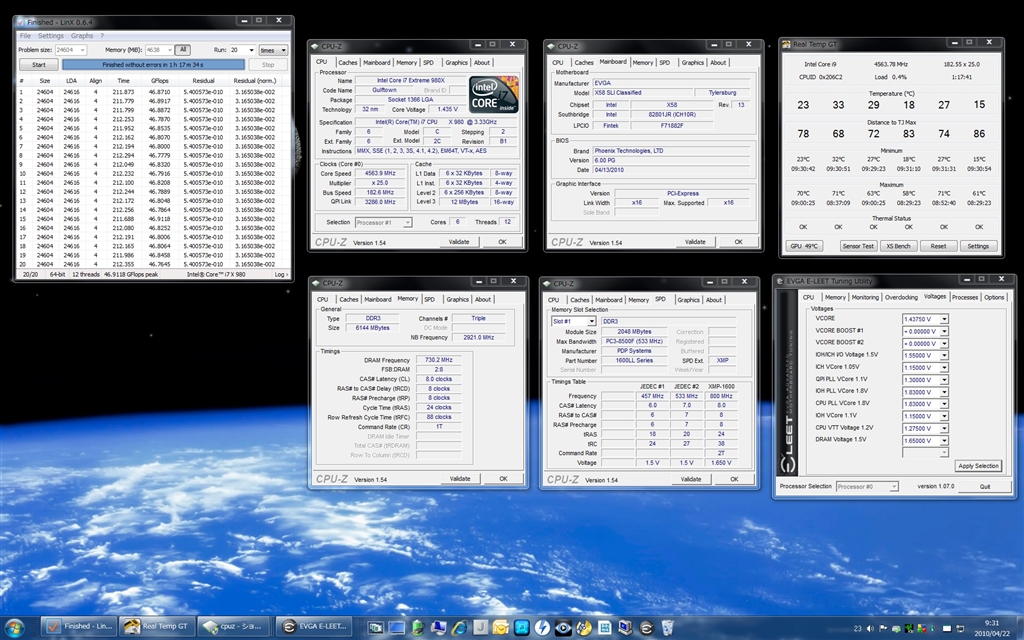Click the Intel Core i7 logo
The height and width of the screenshot is (640, 1024).
pyautogui.click(x=493, y=93)
